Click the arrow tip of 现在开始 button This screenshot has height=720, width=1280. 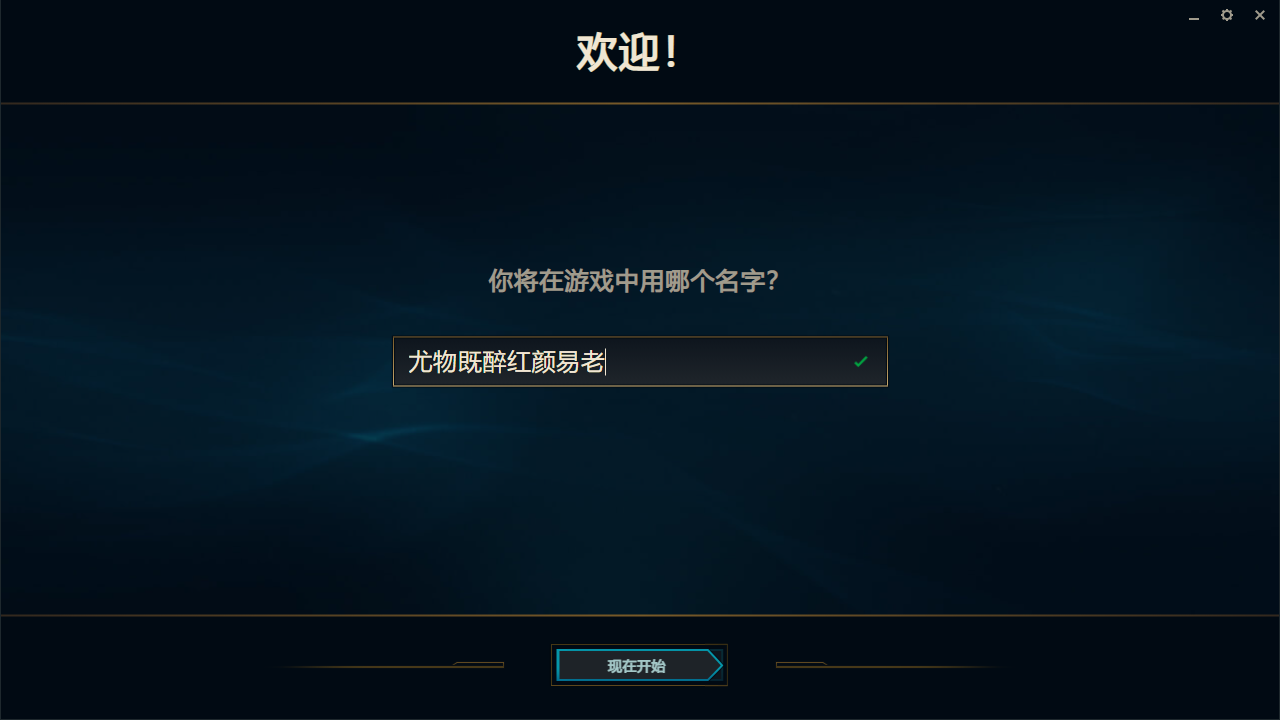click(714, 665)
